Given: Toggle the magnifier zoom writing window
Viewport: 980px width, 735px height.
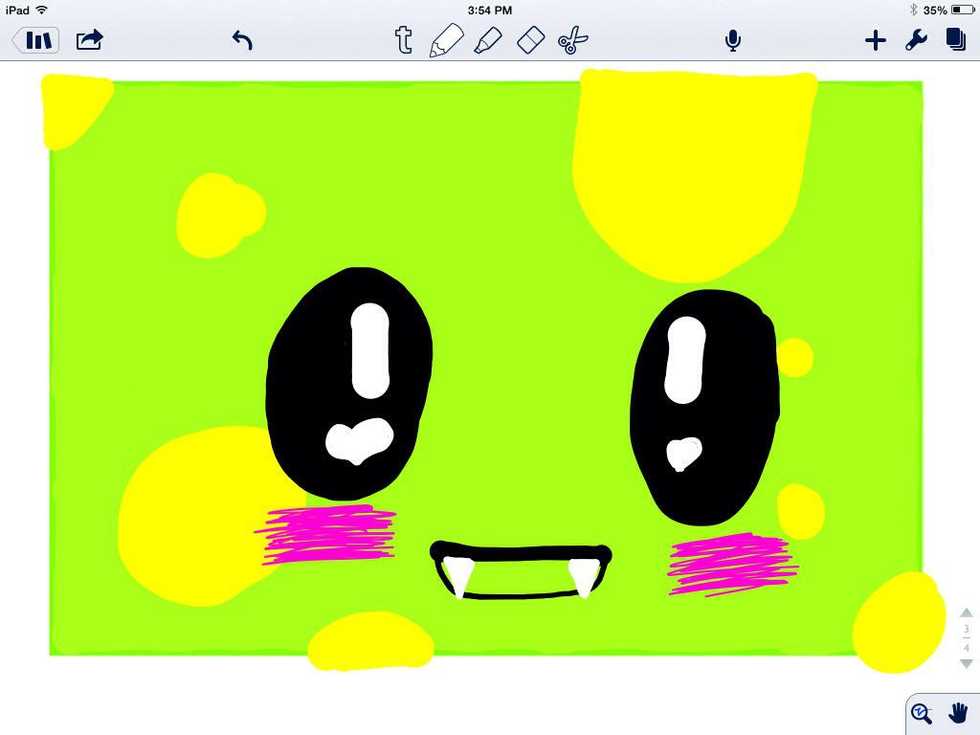Looking at the screenshot, I should 922,713.
